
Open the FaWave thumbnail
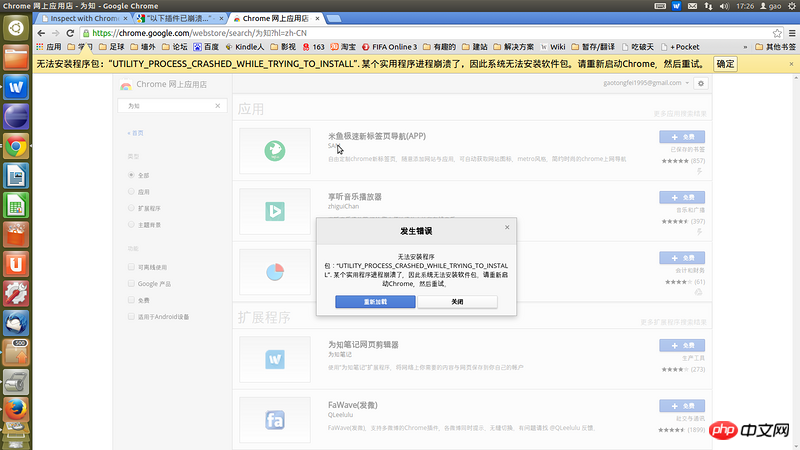275,420
